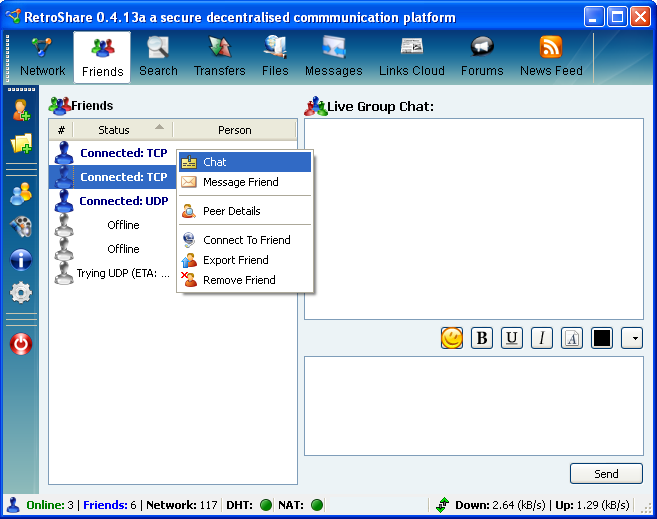Toggle bold text formatting
657x519 pixels.
[x=482, y=338]
